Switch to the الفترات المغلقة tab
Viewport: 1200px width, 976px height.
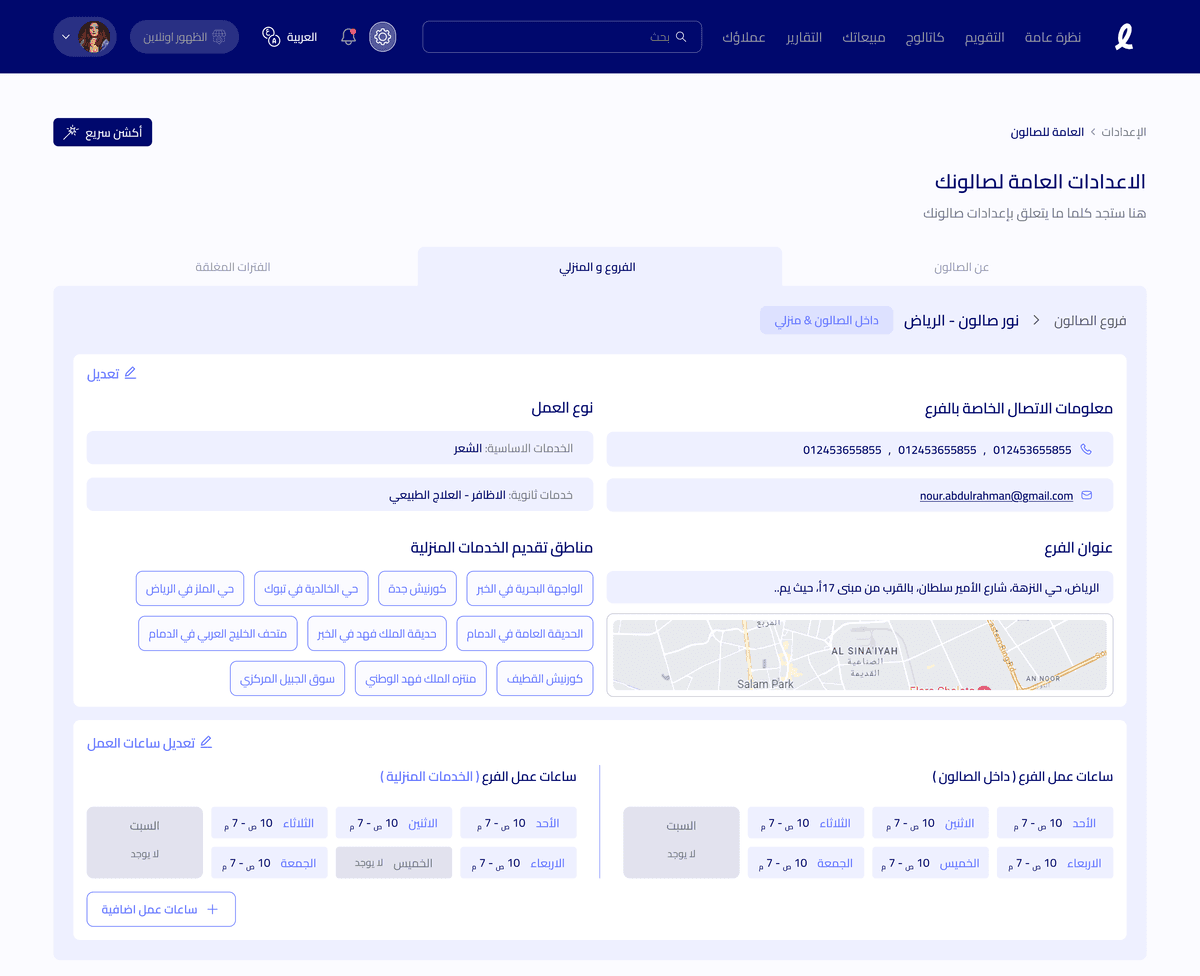pos(232,267)
